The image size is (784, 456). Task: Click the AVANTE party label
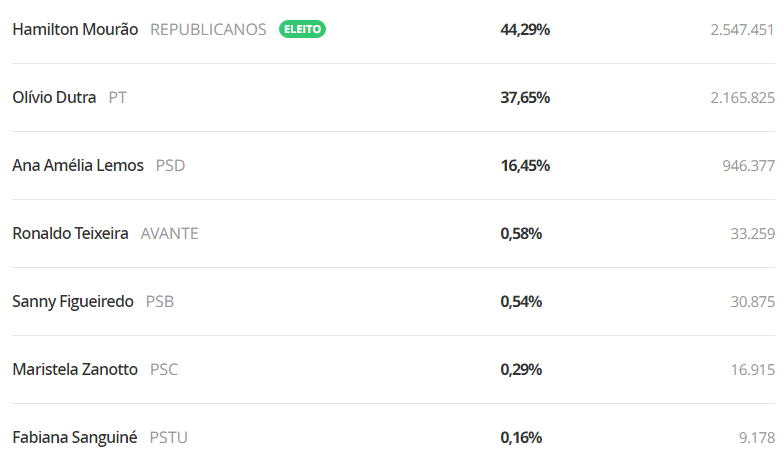[170, 234]
